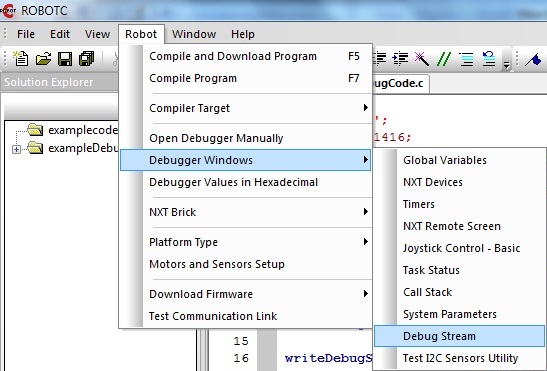Click the green comment slashes icon
The height and width of the screenshot is (371, 547).
444,59
